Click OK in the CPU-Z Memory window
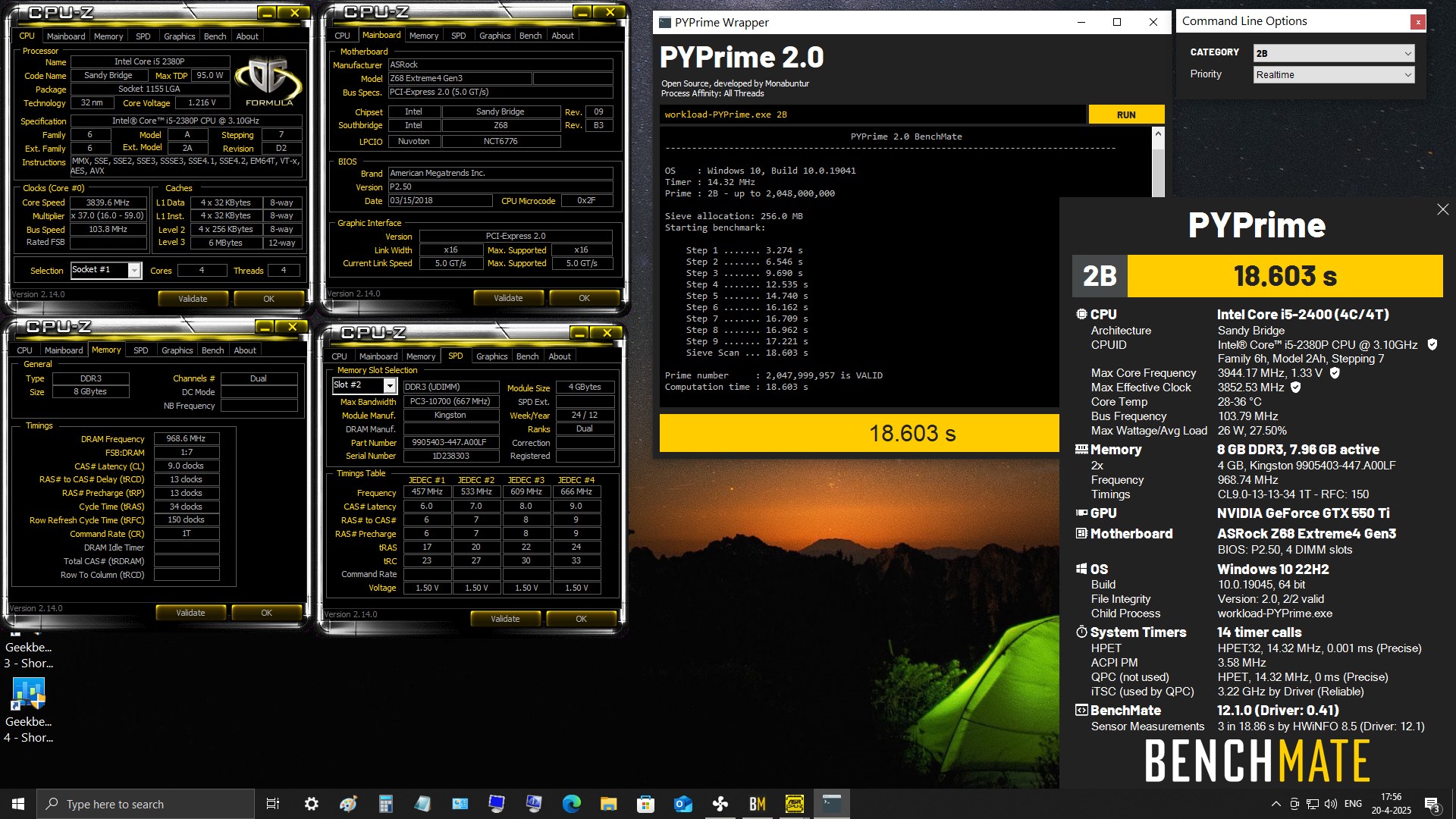 tap(266, 613)
